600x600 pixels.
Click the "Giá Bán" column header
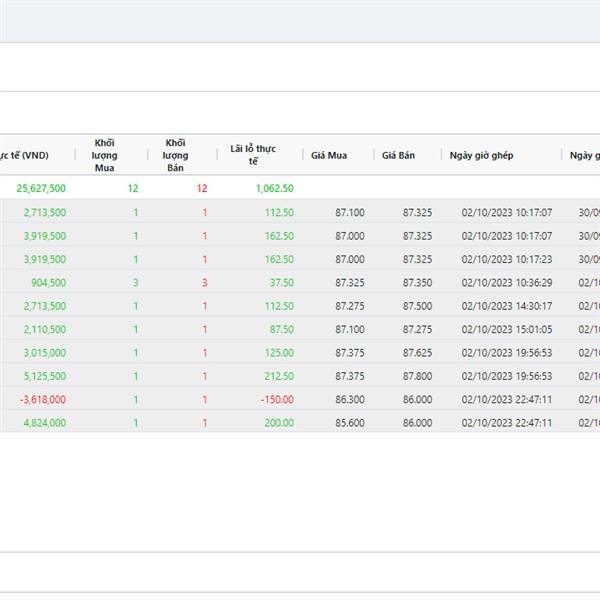[x=398, y=156]
